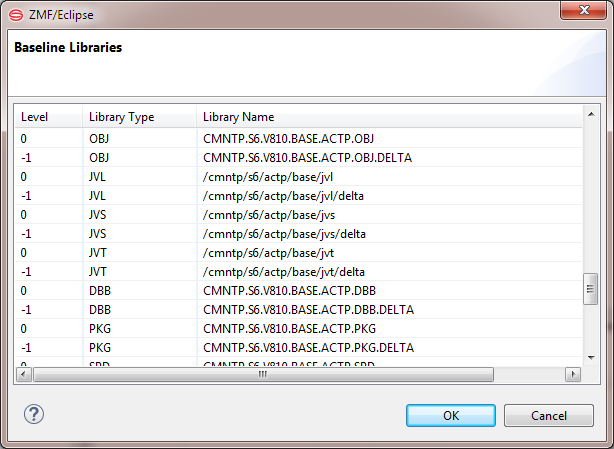Select library /cmntp/s6/actp/base/jvl/delta
This screenshot has width=614, height=449.
click(298, 196)
